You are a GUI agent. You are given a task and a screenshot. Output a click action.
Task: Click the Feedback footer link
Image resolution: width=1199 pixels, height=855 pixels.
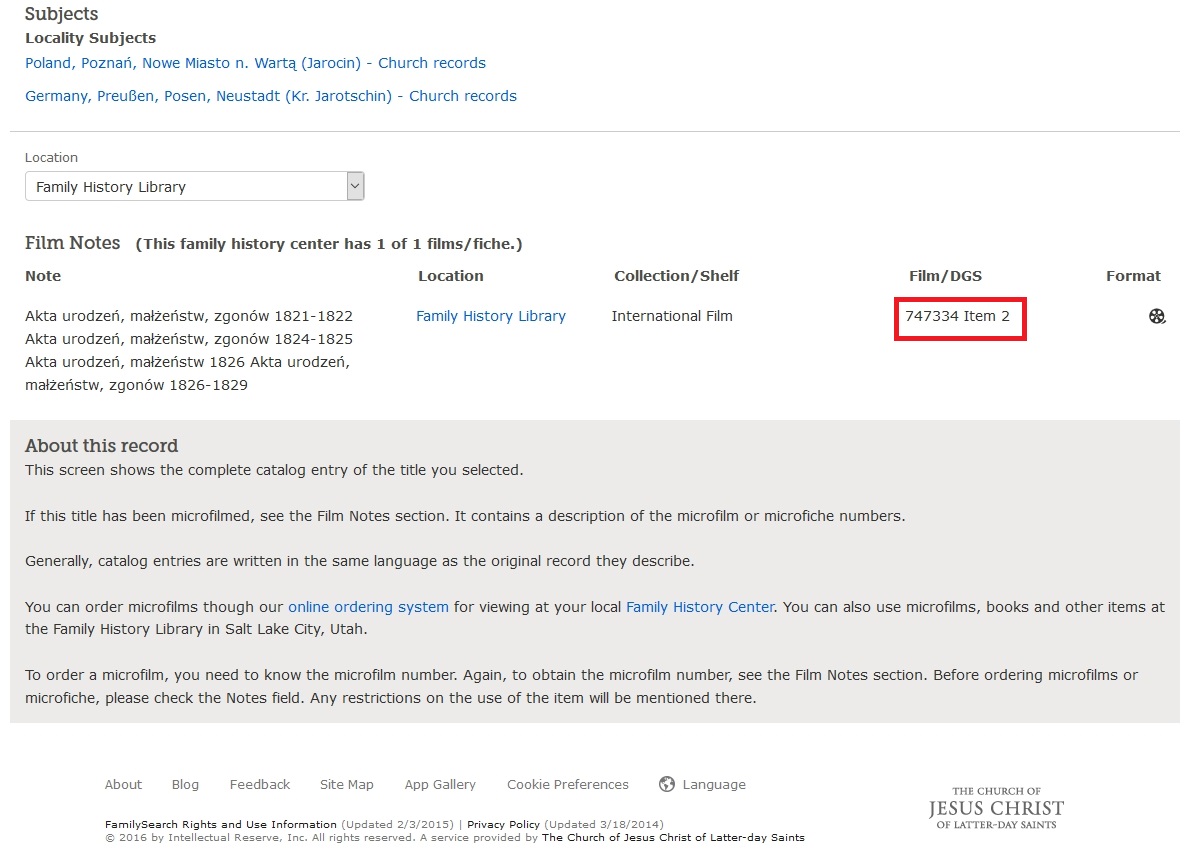[259, 785]
